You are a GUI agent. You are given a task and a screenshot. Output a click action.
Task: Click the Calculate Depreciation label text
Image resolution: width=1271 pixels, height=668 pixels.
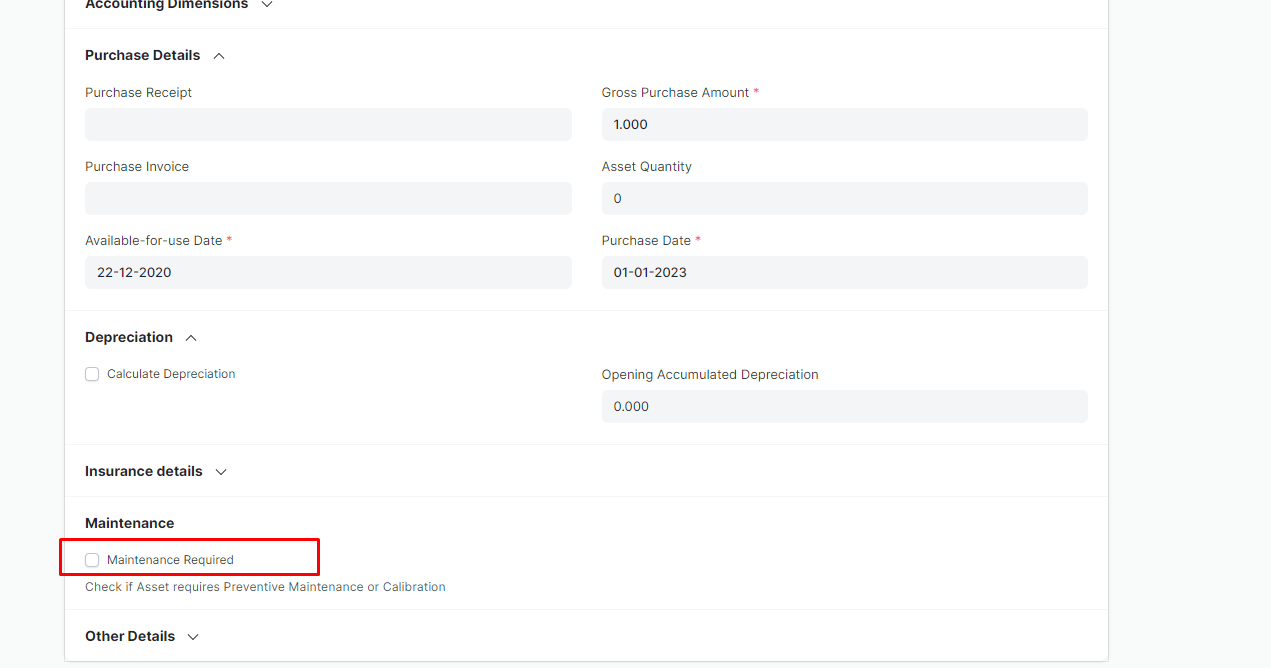(x=171, y=374)
